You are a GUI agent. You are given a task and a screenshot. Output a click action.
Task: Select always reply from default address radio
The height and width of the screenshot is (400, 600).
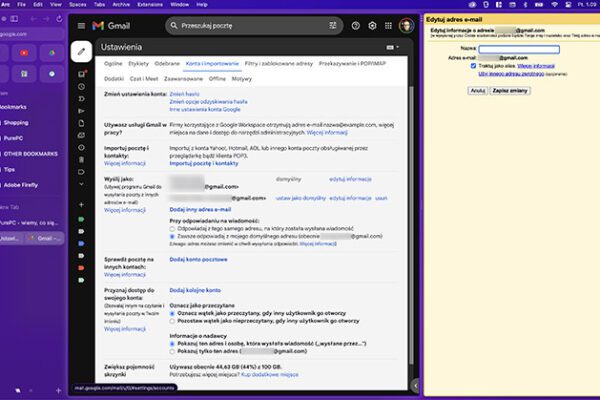pos(172,237)
